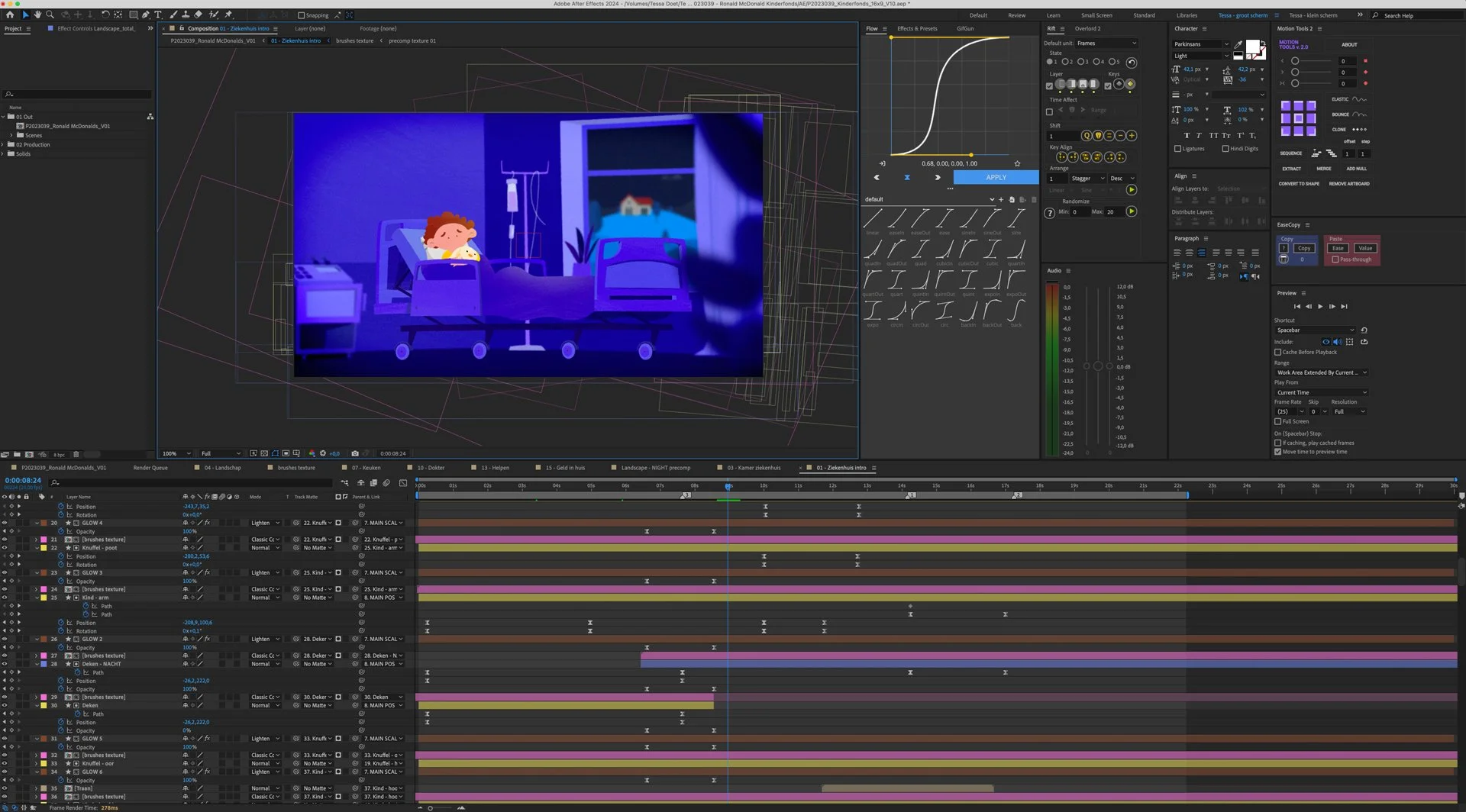Click the All Caps style icon

click(1213, 135)
